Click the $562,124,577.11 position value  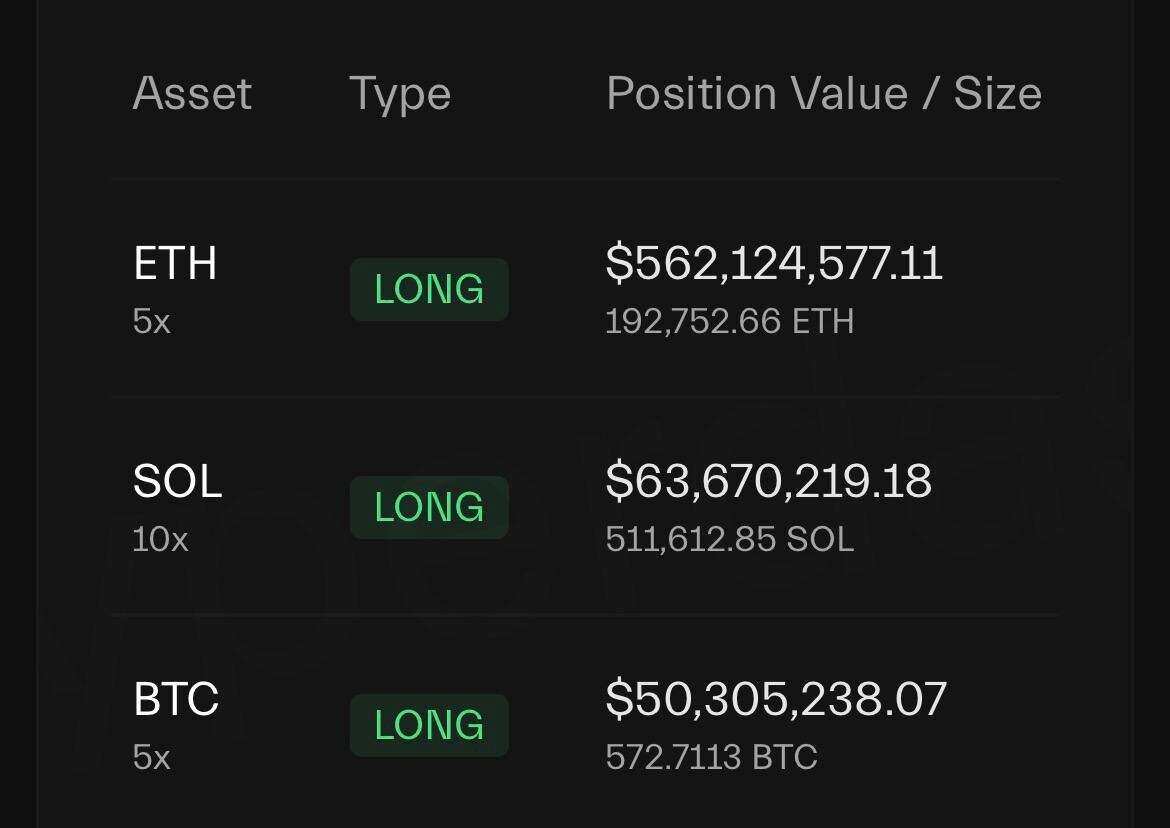click(x=775, y=263)
